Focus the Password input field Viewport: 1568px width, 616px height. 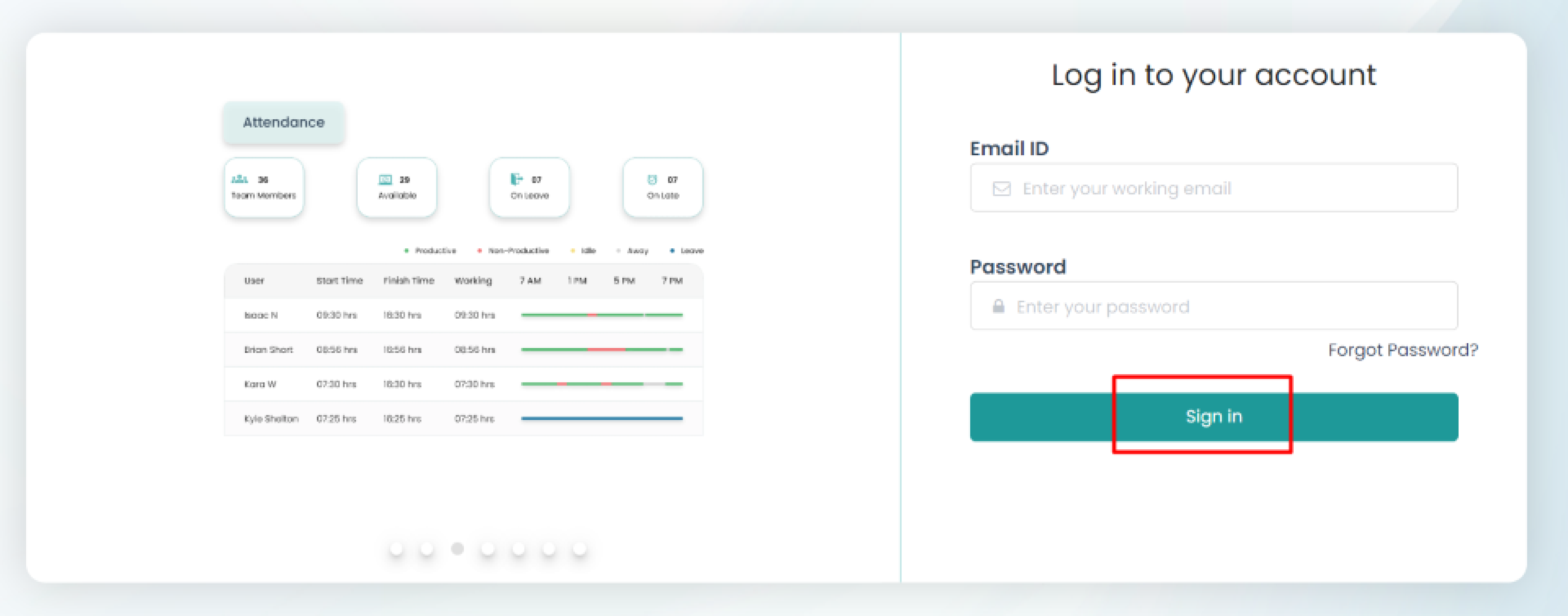tap(1214, 306)
